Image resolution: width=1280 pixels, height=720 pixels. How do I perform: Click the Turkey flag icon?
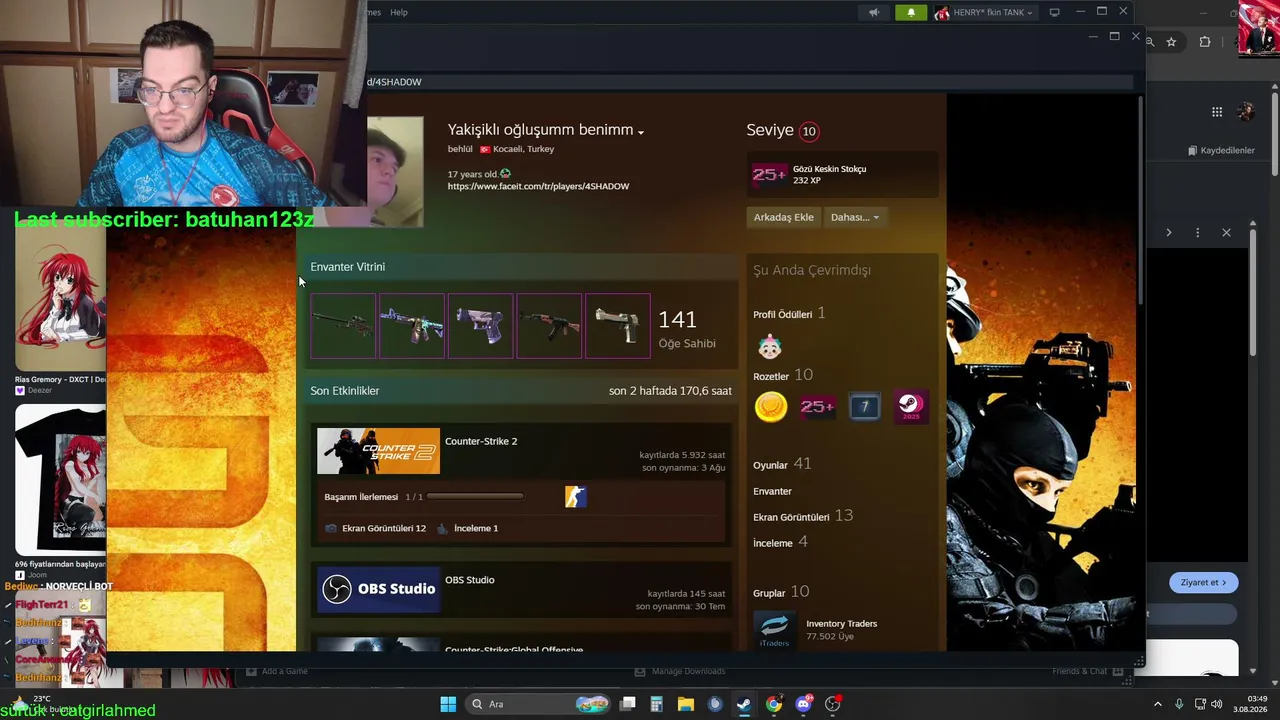coord(485,149)
